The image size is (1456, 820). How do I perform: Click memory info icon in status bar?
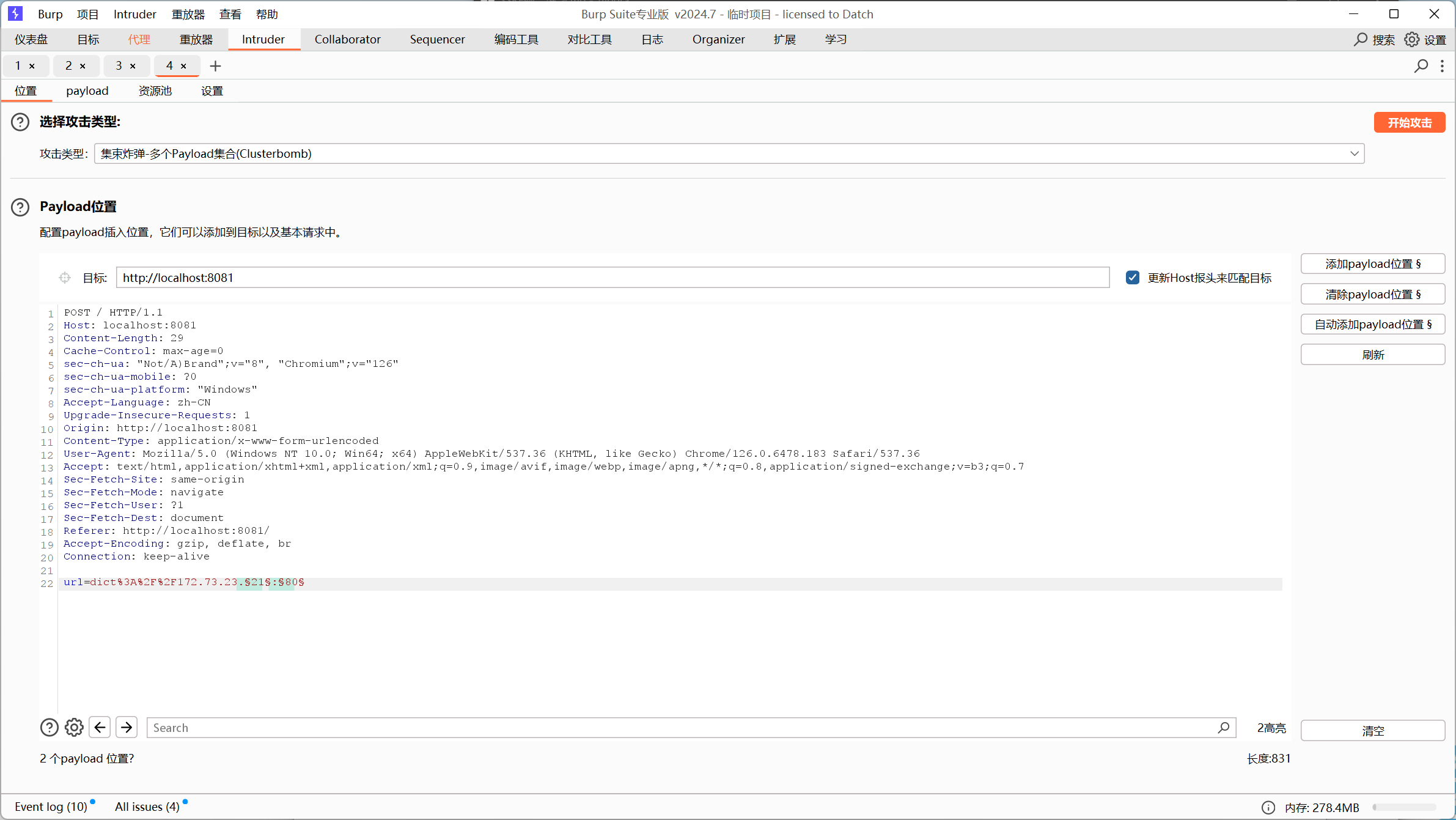(1268, 807)
